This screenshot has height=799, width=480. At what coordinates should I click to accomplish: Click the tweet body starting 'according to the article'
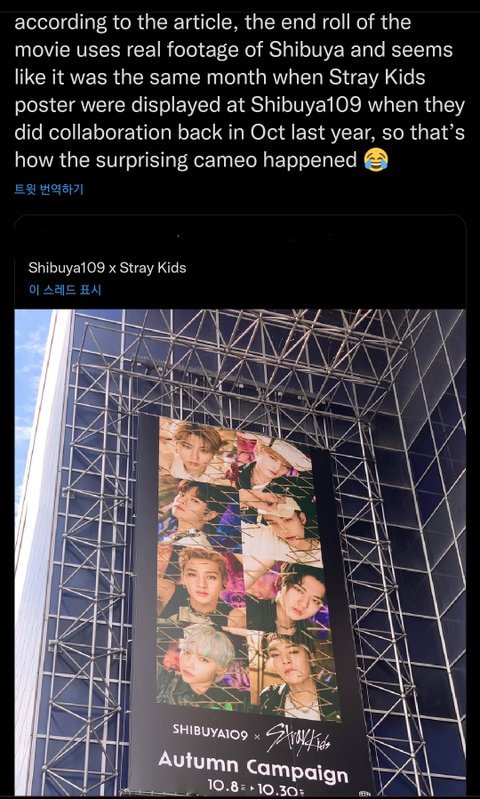click(239, 91)
